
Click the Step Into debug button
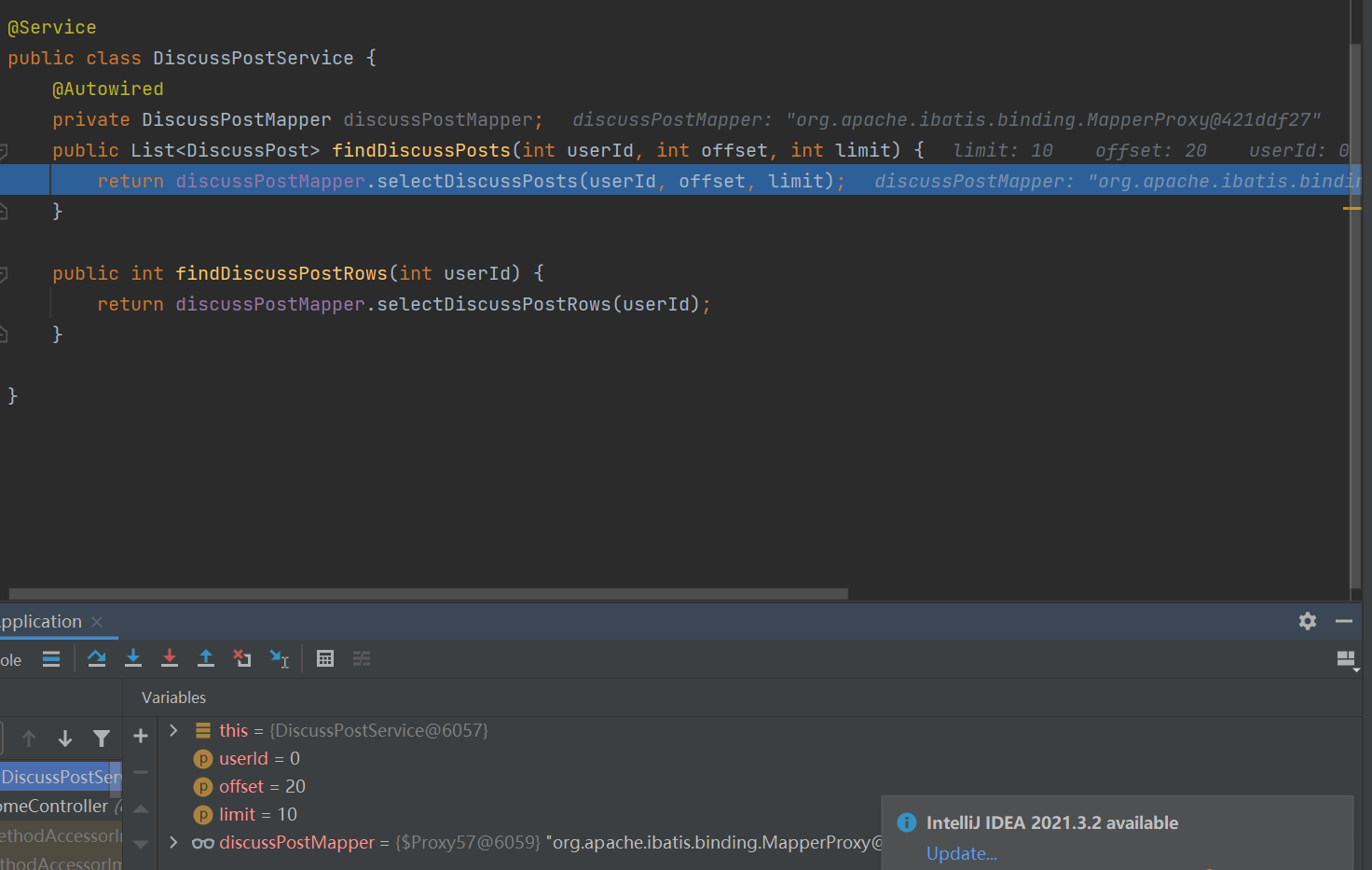(x=133, y=659)
